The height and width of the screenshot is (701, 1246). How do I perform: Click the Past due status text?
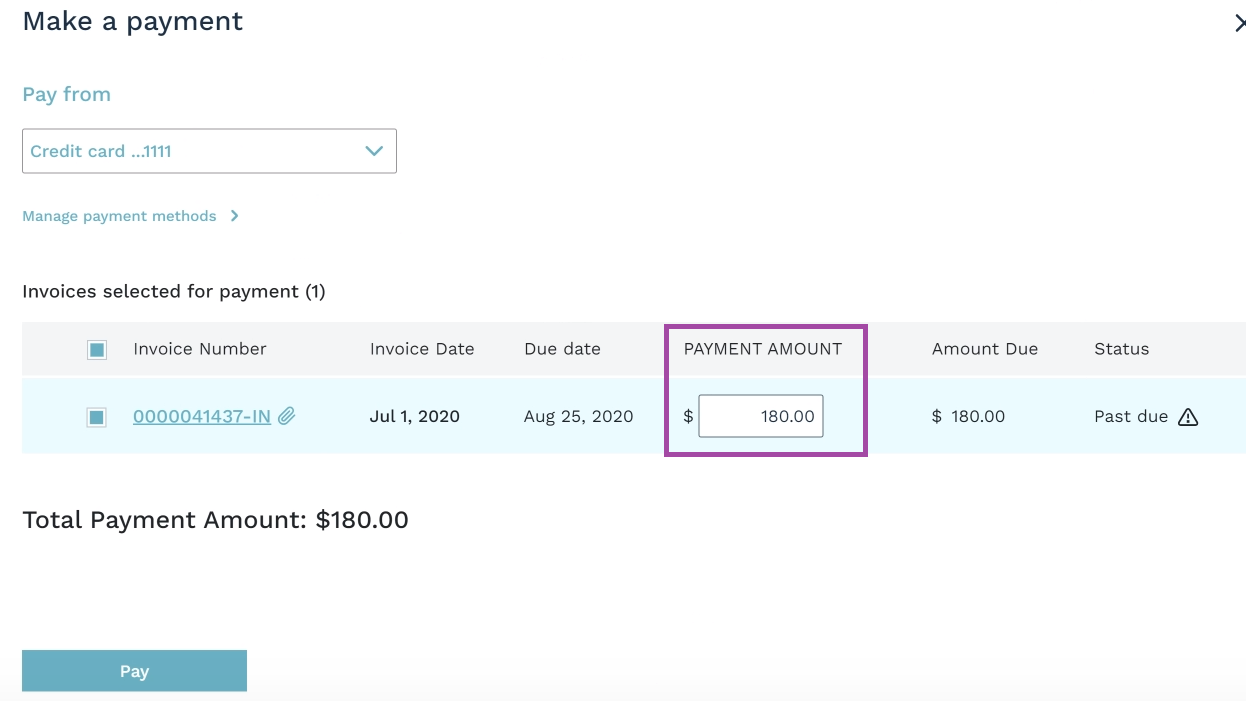point(1130,416)
